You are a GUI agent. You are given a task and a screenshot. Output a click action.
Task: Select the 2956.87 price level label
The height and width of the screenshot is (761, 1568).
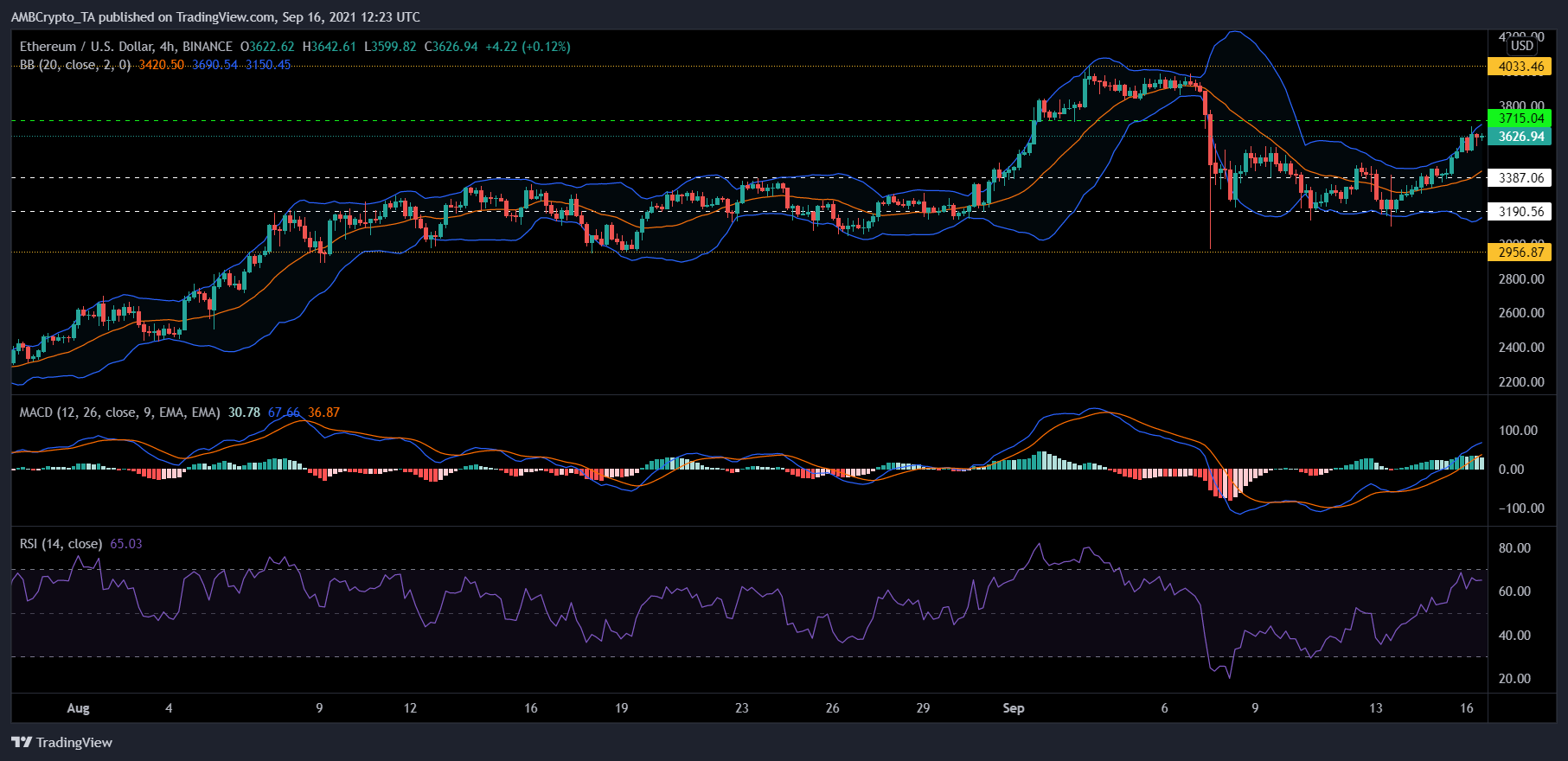[x=1520, y=253]
